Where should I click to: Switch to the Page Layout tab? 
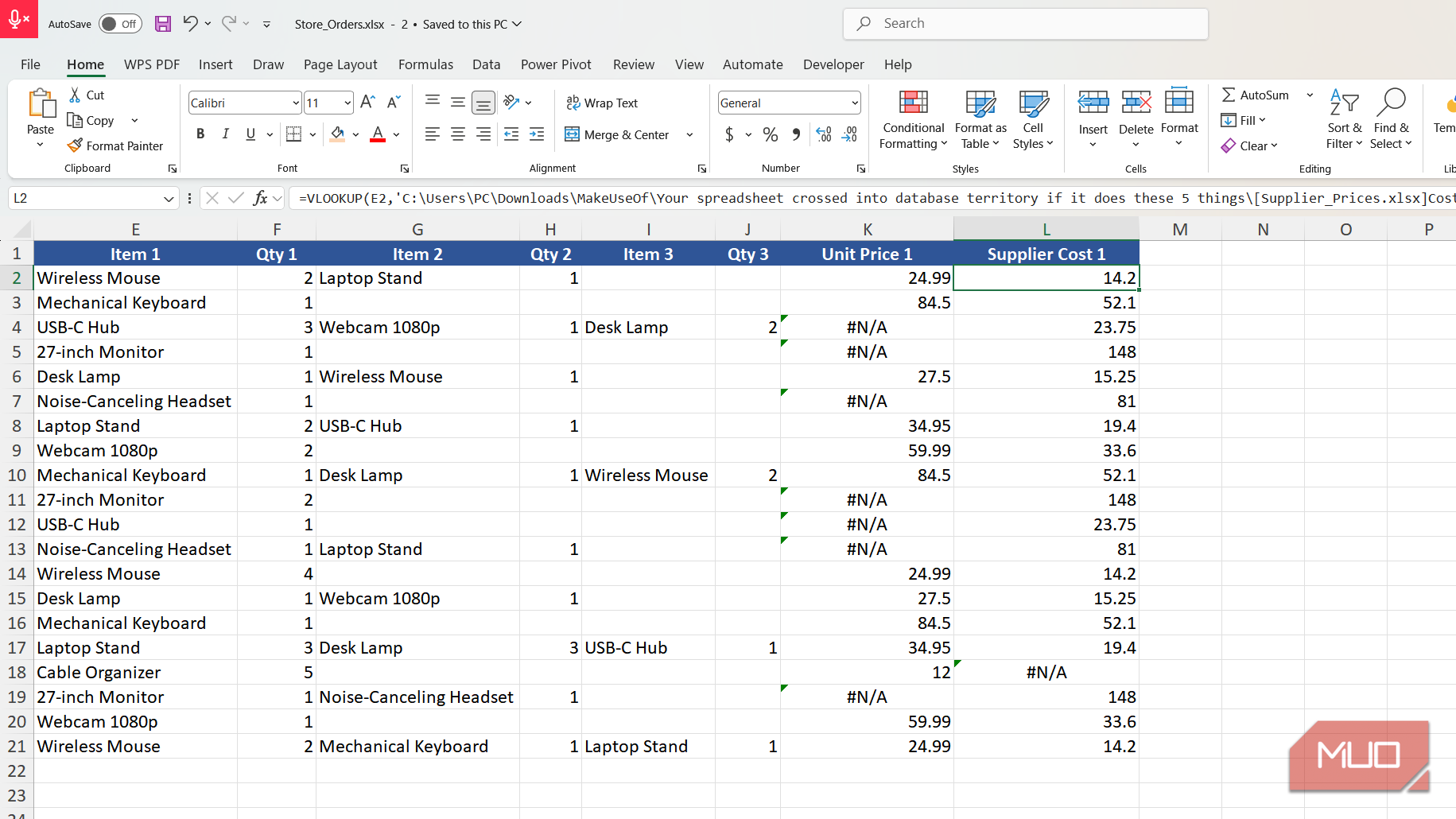[x=340, y=64]
